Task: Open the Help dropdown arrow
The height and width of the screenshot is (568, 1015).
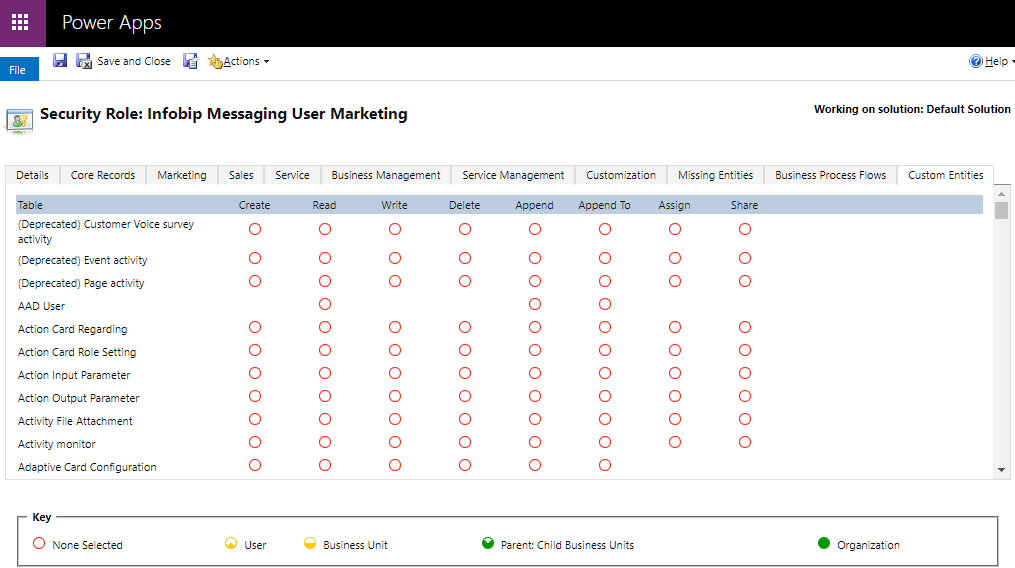Action: (x=1012, y=62)
